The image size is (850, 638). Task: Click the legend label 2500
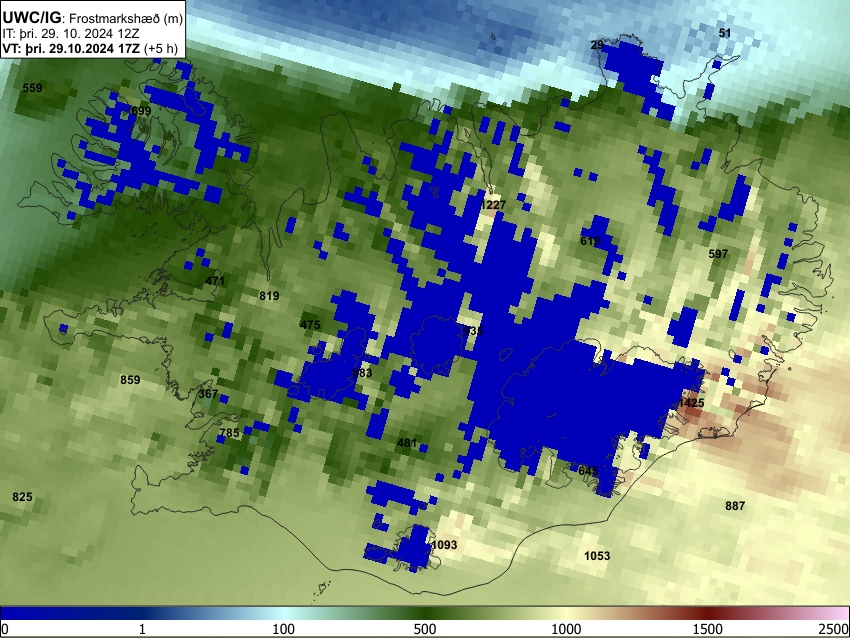coord(834,629)
